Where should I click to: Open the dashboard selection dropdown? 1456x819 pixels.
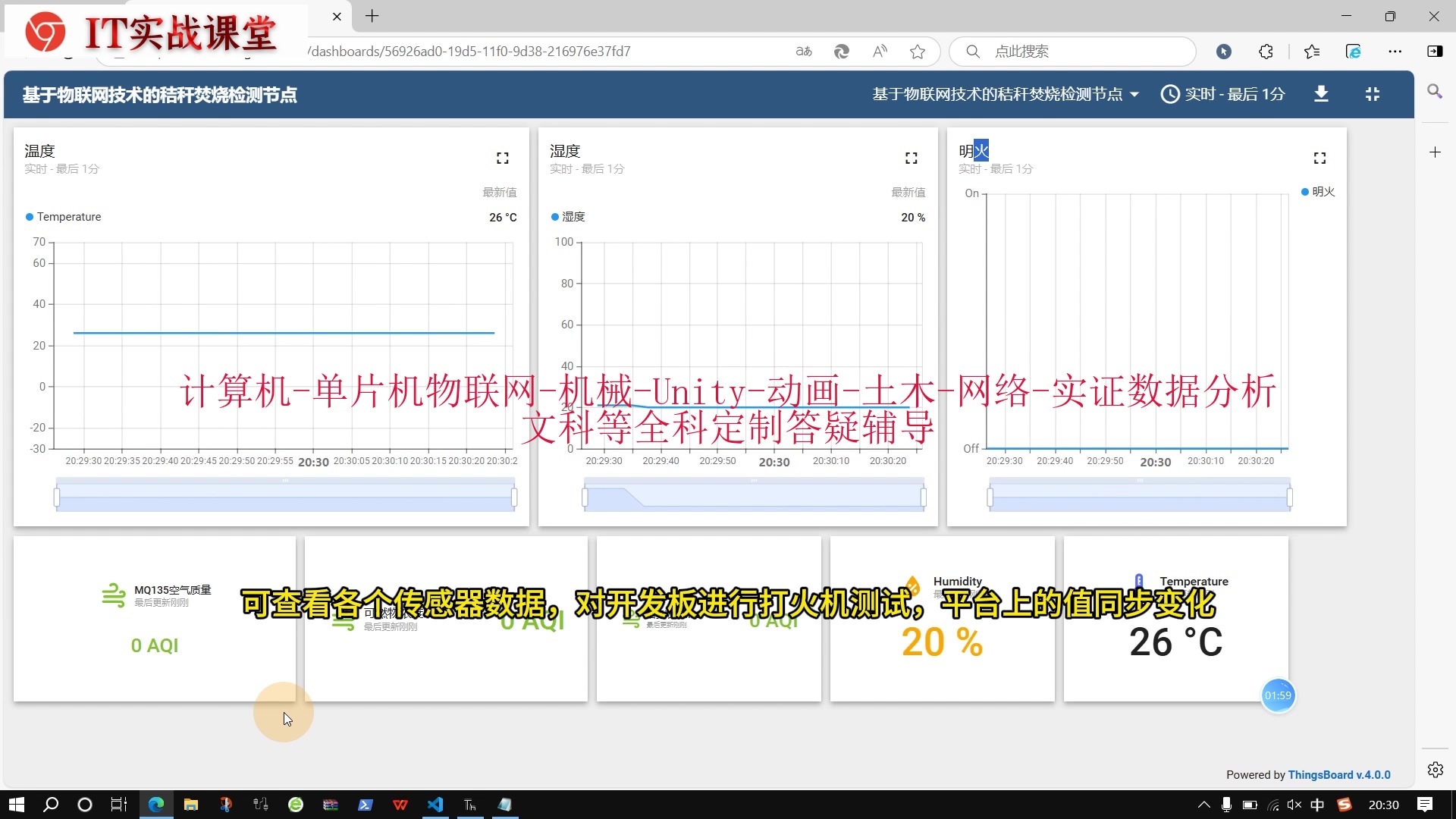point(1006,94)
